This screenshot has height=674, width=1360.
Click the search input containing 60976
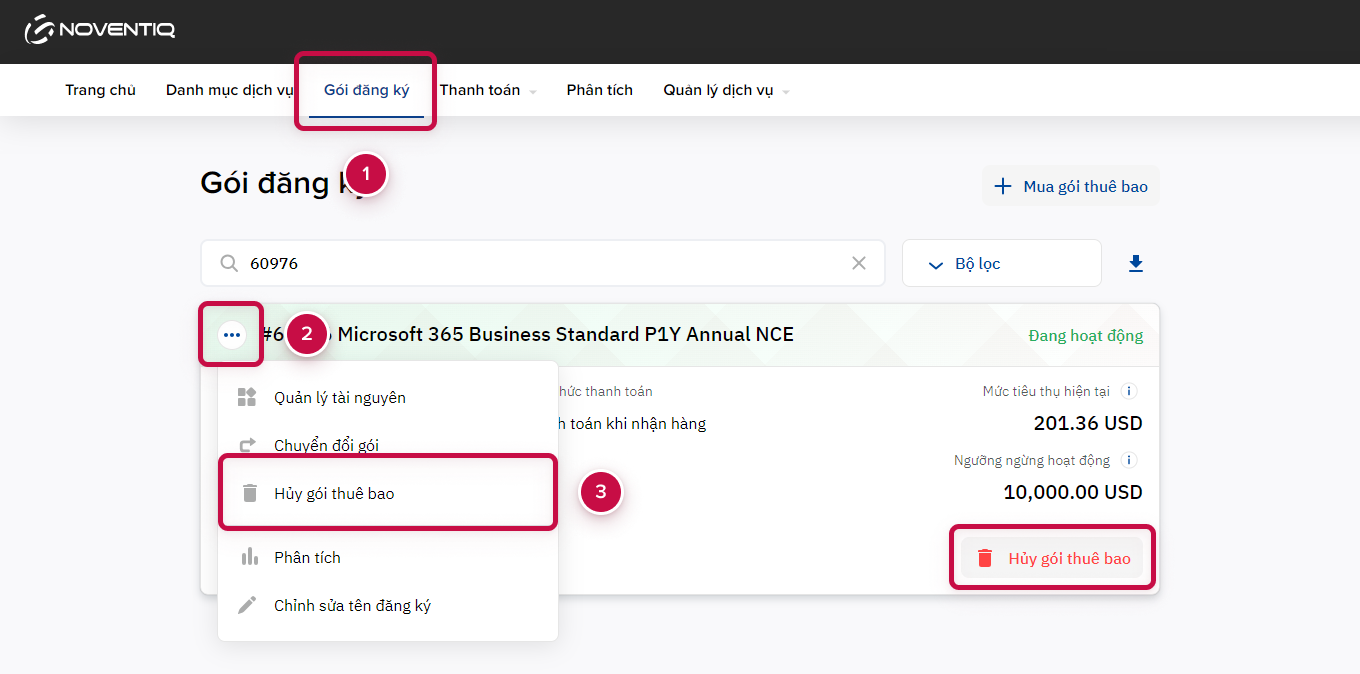[540, 264]
